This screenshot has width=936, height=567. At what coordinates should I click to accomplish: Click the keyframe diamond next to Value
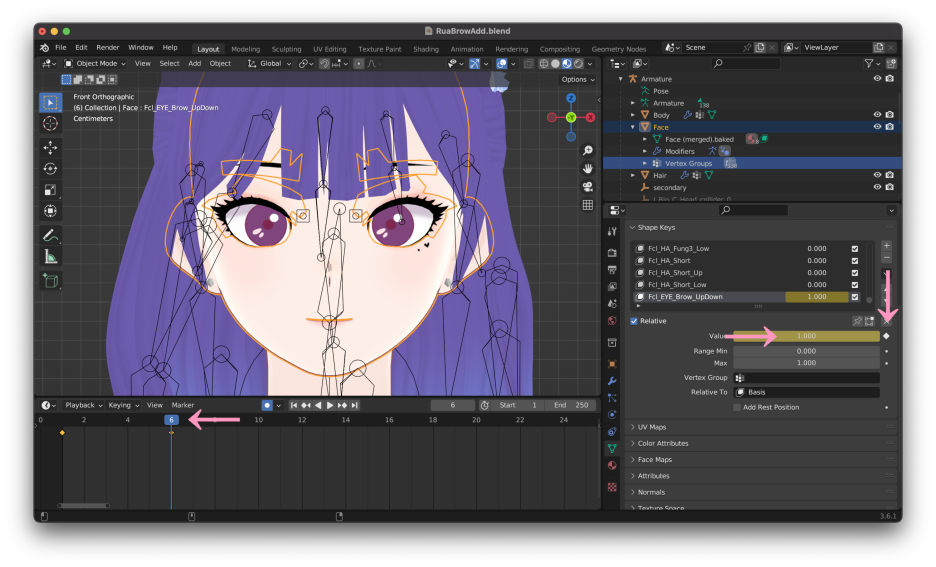(886, 336)
